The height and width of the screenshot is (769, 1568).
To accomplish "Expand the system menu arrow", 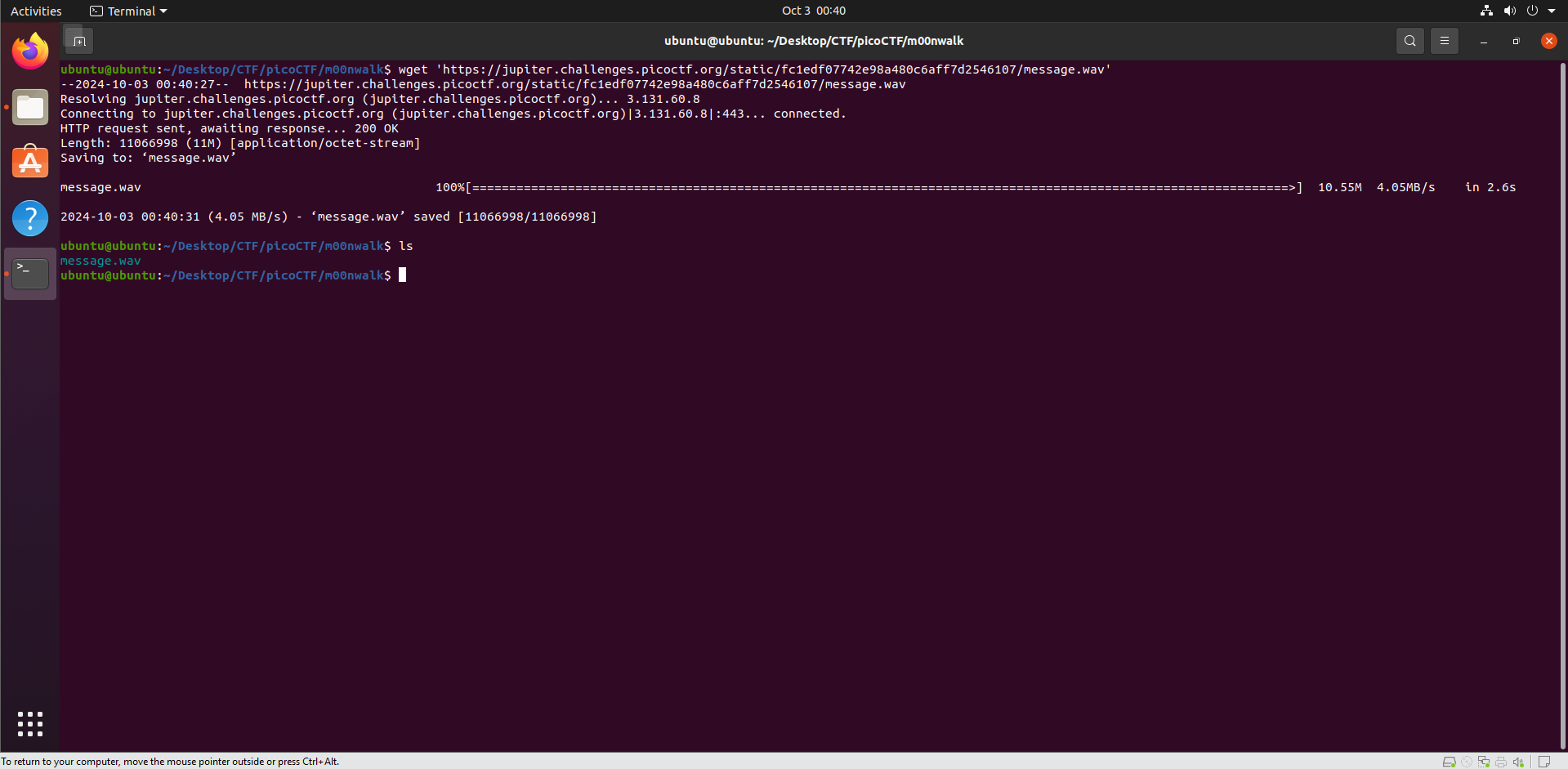I will tap(1552, 11).
